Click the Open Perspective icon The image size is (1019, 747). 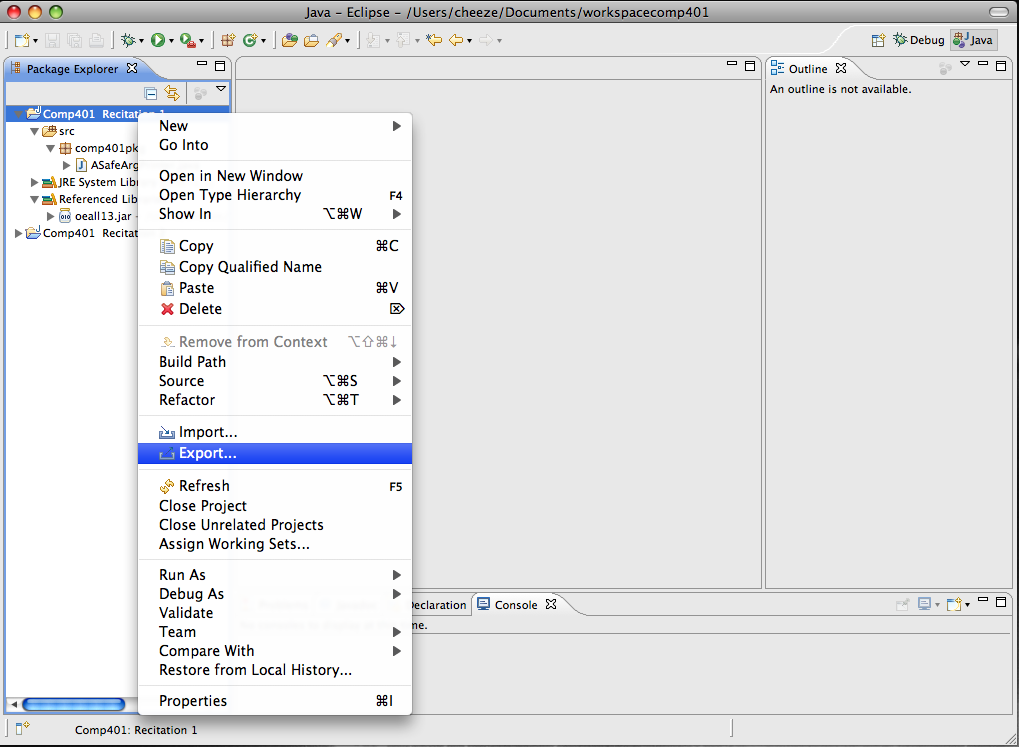point(878,40)
